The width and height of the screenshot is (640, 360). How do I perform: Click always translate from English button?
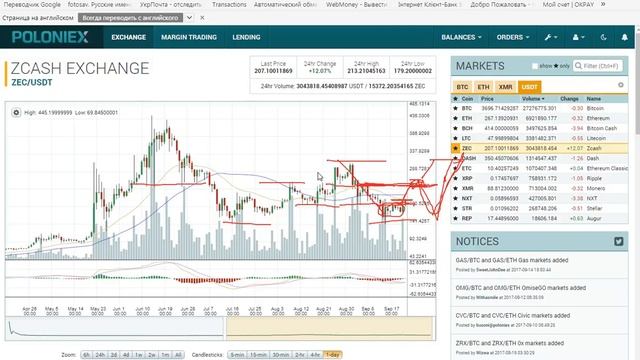click(130, 18)
